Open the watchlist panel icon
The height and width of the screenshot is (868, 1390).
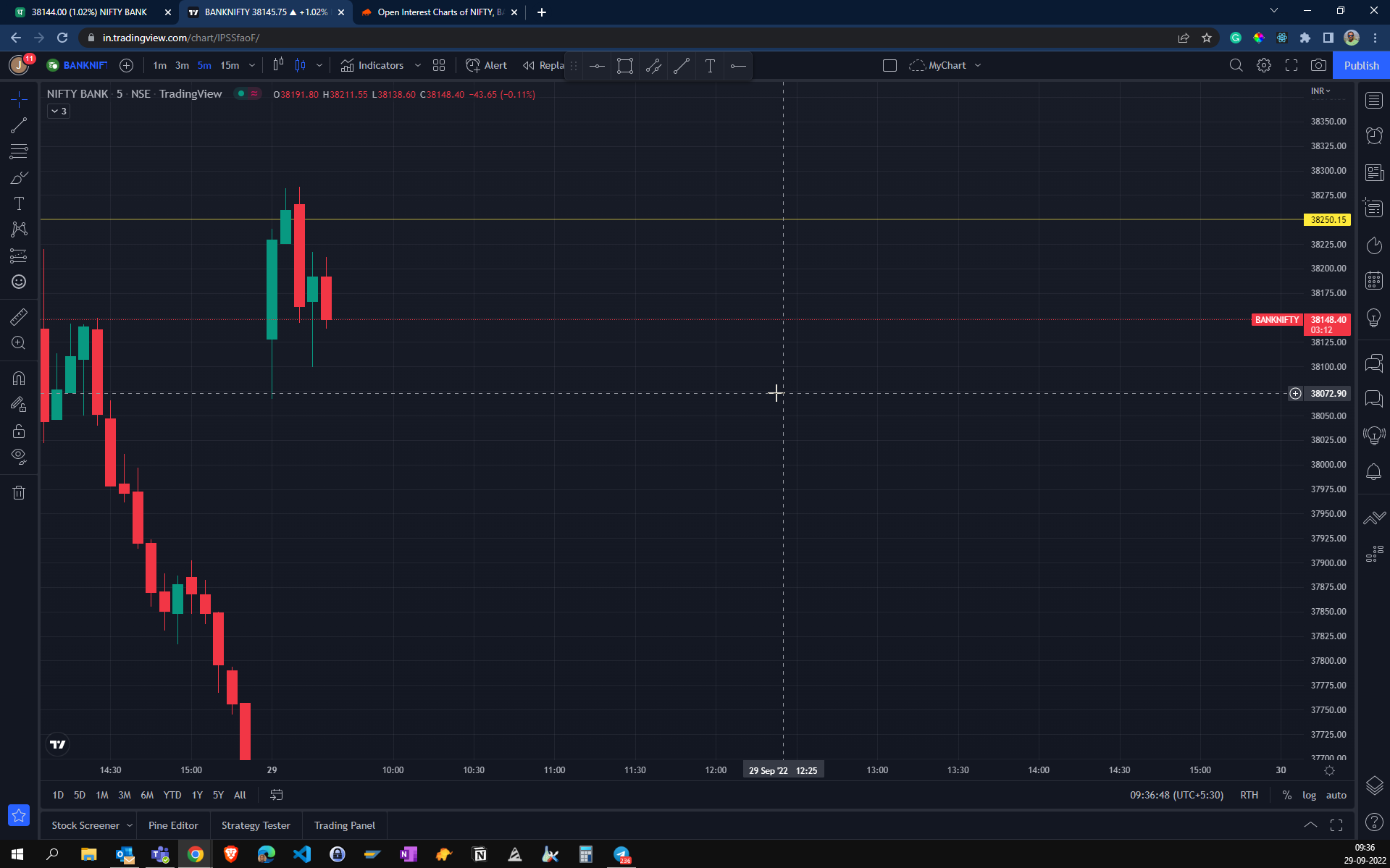pyautogui.click(x=1373, y=101)
